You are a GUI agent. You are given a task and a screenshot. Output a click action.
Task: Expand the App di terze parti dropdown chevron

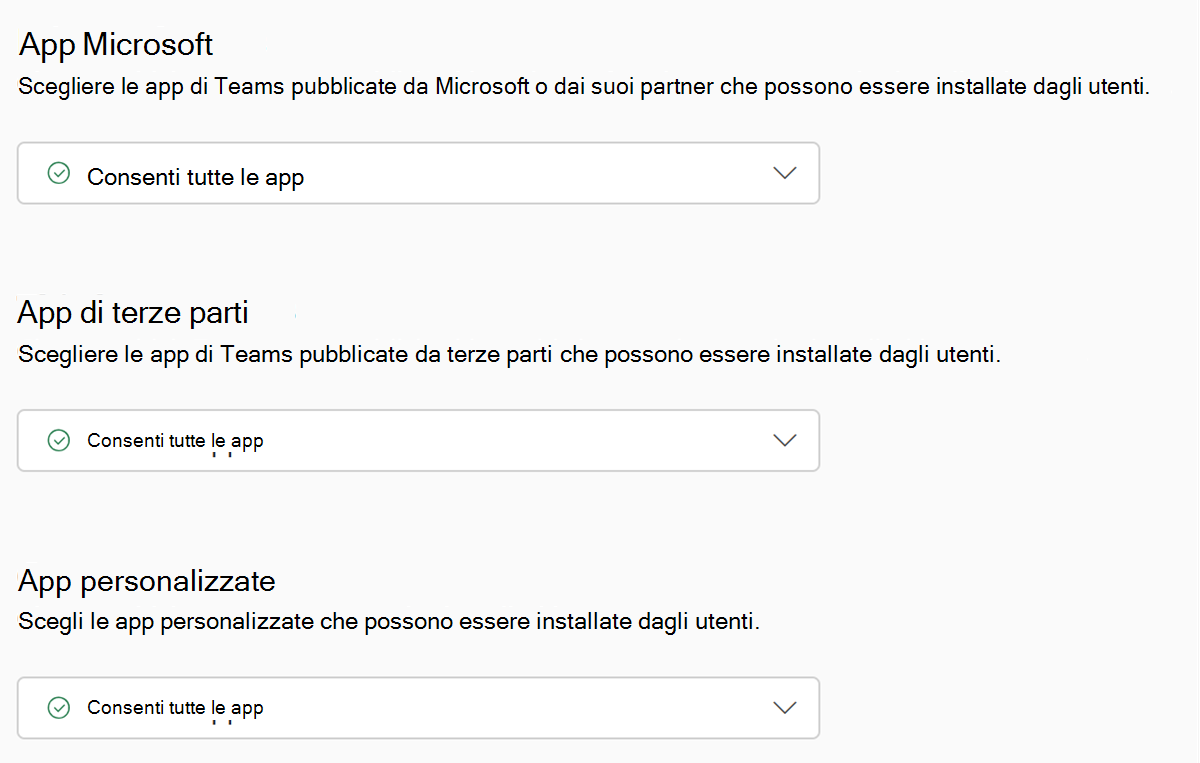point(785,440)
